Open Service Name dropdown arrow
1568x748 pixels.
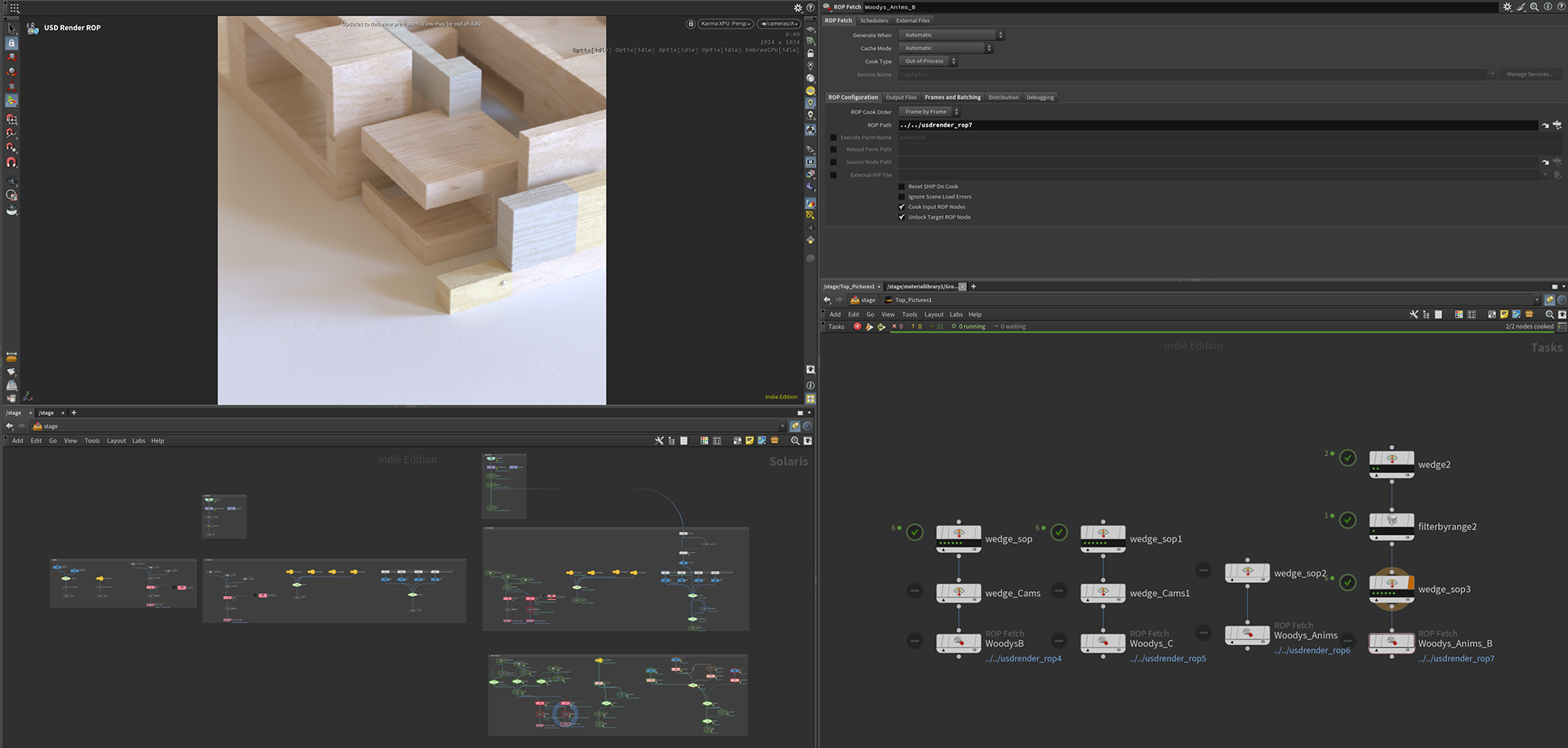pos(1492,74)
